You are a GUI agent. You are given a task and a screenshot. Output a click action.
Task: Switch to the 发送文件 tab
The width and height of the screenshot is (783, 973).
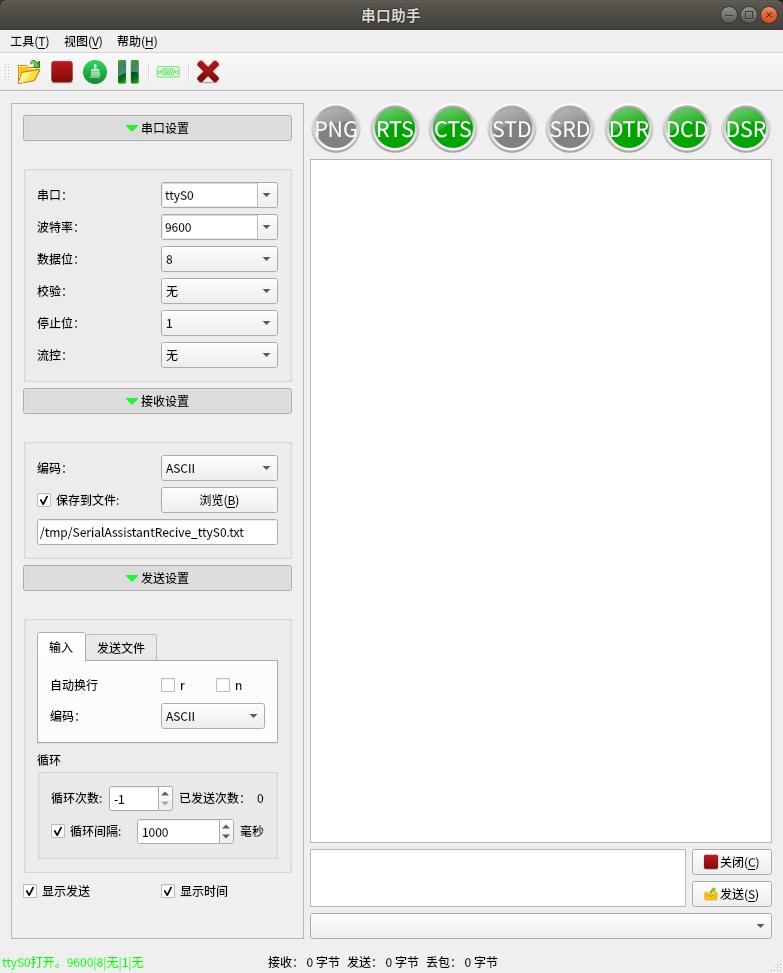[121, 648]
